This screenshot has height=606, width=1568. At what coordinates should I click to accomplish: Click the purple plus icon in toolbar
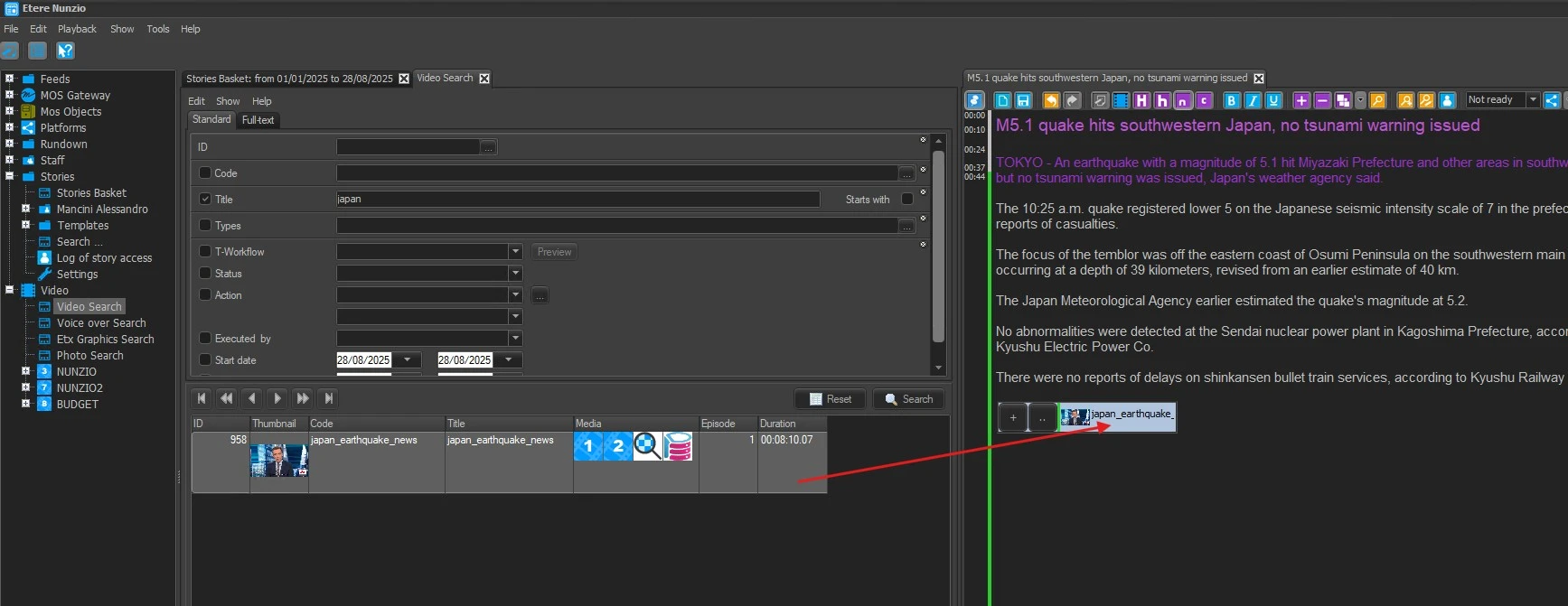click(x=1301, y=100)
